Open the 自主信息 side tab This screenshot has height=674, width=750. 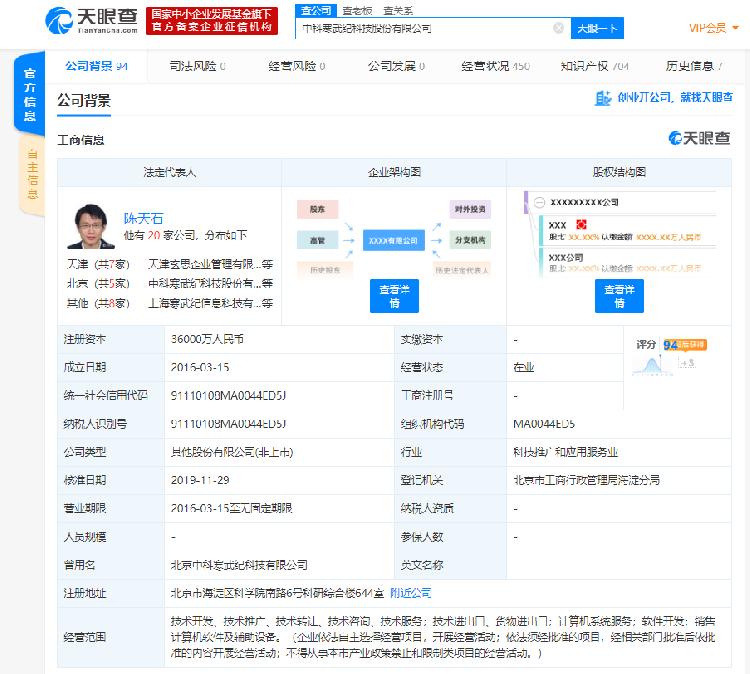pos(32,174)
